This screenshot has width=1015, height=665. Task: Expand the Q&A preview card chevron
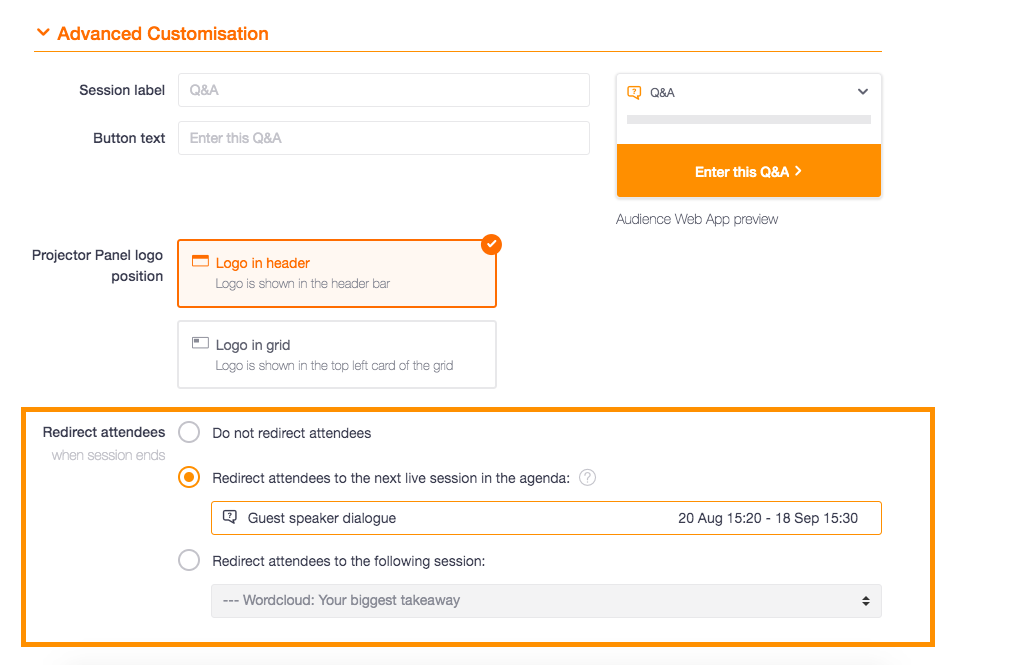863,92
